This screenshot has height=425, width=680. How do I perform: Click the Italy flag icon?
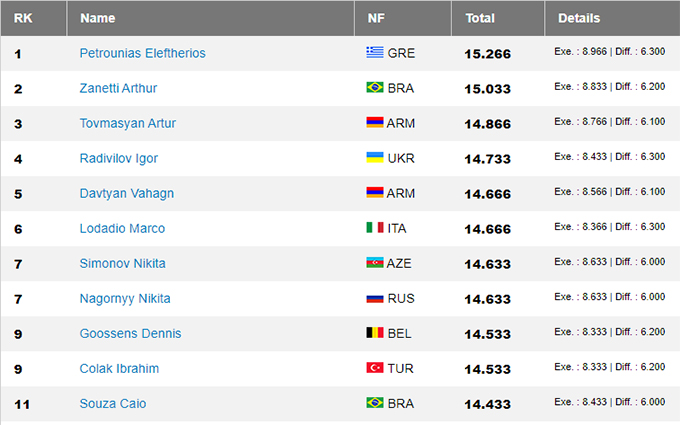375,228
